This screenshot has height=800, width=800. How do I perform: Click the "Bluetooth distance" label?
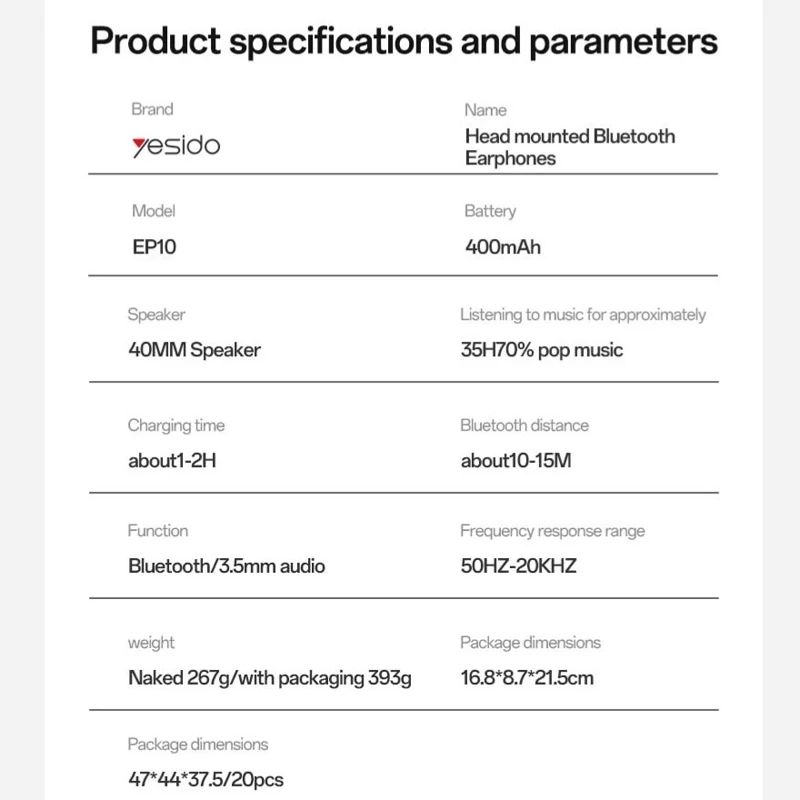click(x=524, y=426)
